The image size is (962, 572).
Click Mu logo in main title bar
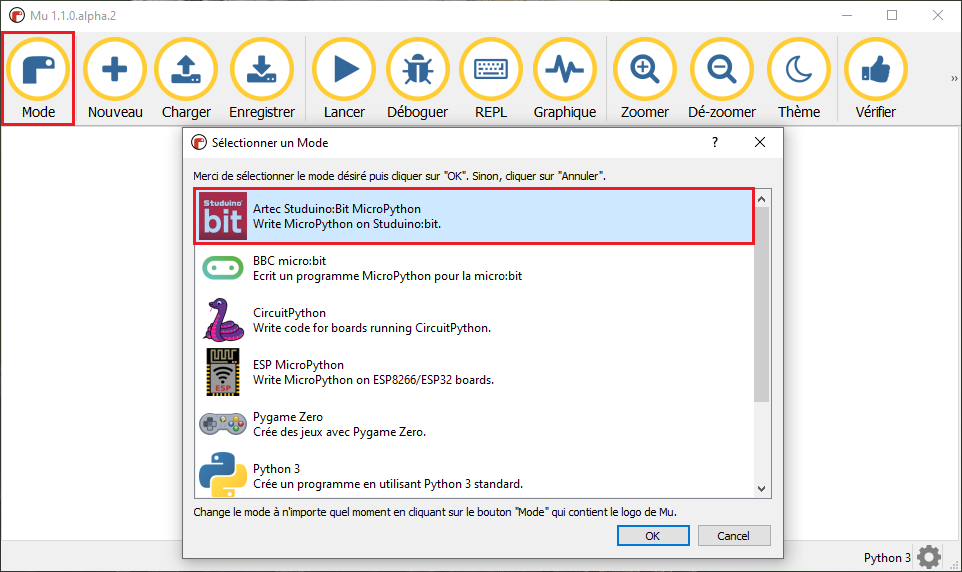click(17, 15)
